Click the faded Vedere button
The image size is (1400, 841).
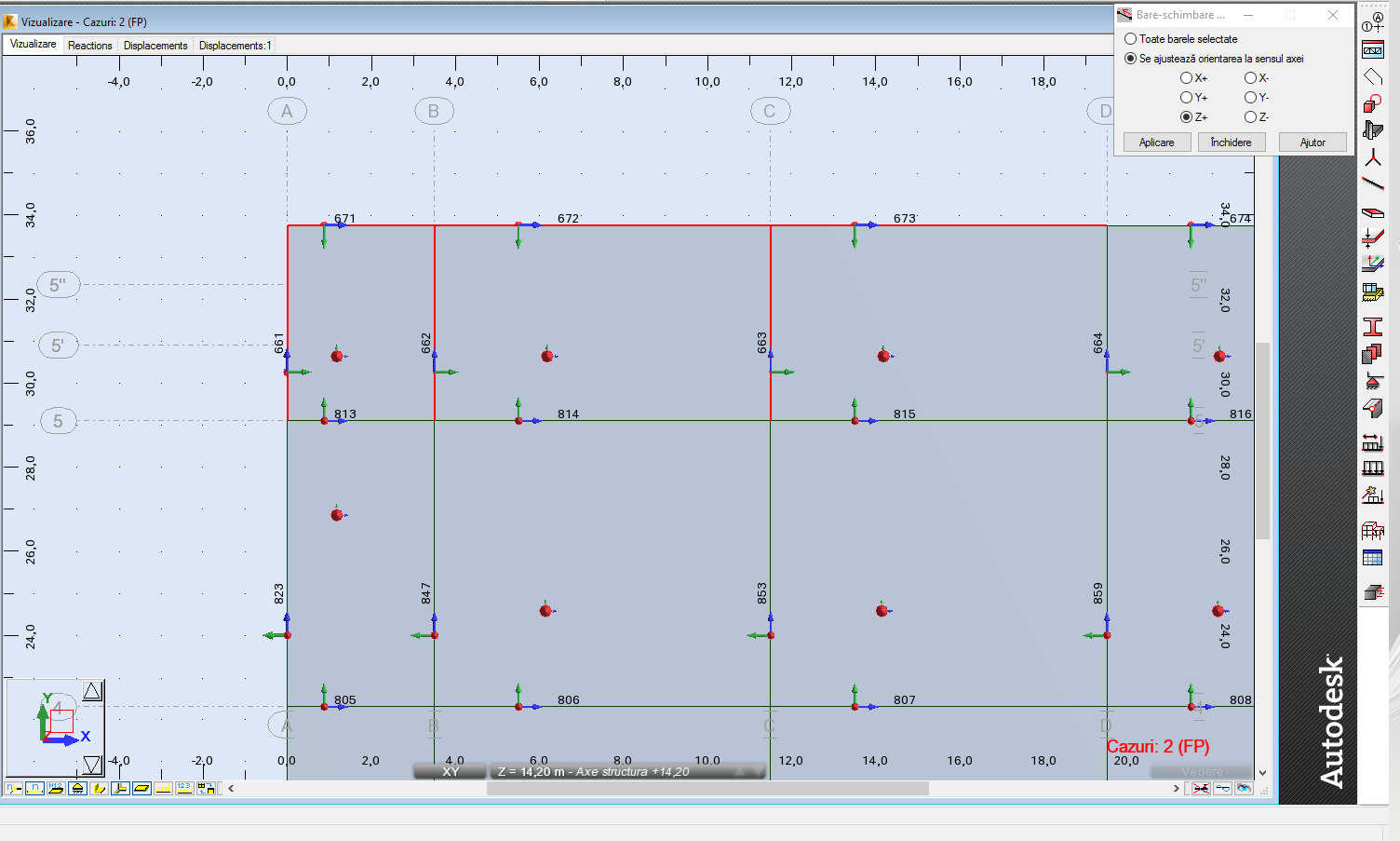[x=1202, y=772]
